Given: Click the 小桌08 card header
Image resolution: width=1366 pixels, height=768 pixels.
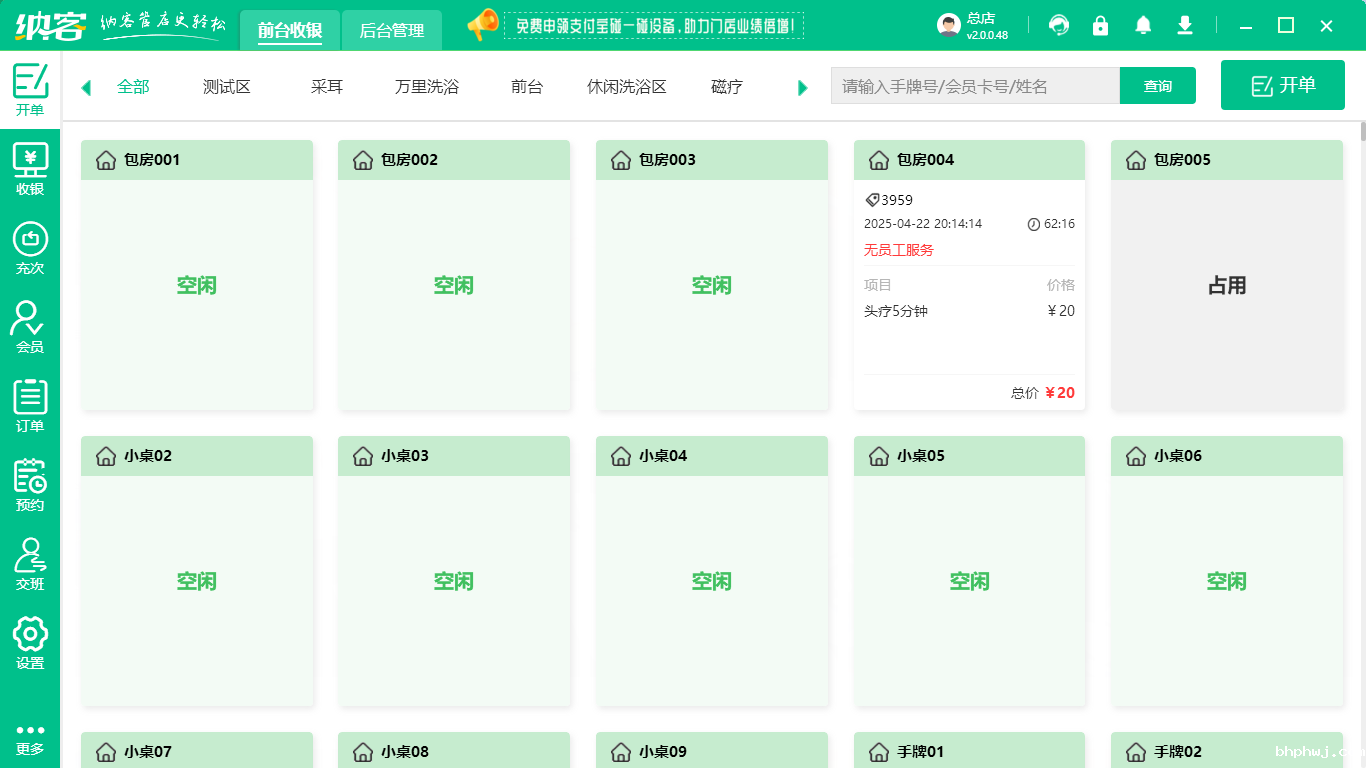Looking at the screenshot, I should [x=454, y=750].
